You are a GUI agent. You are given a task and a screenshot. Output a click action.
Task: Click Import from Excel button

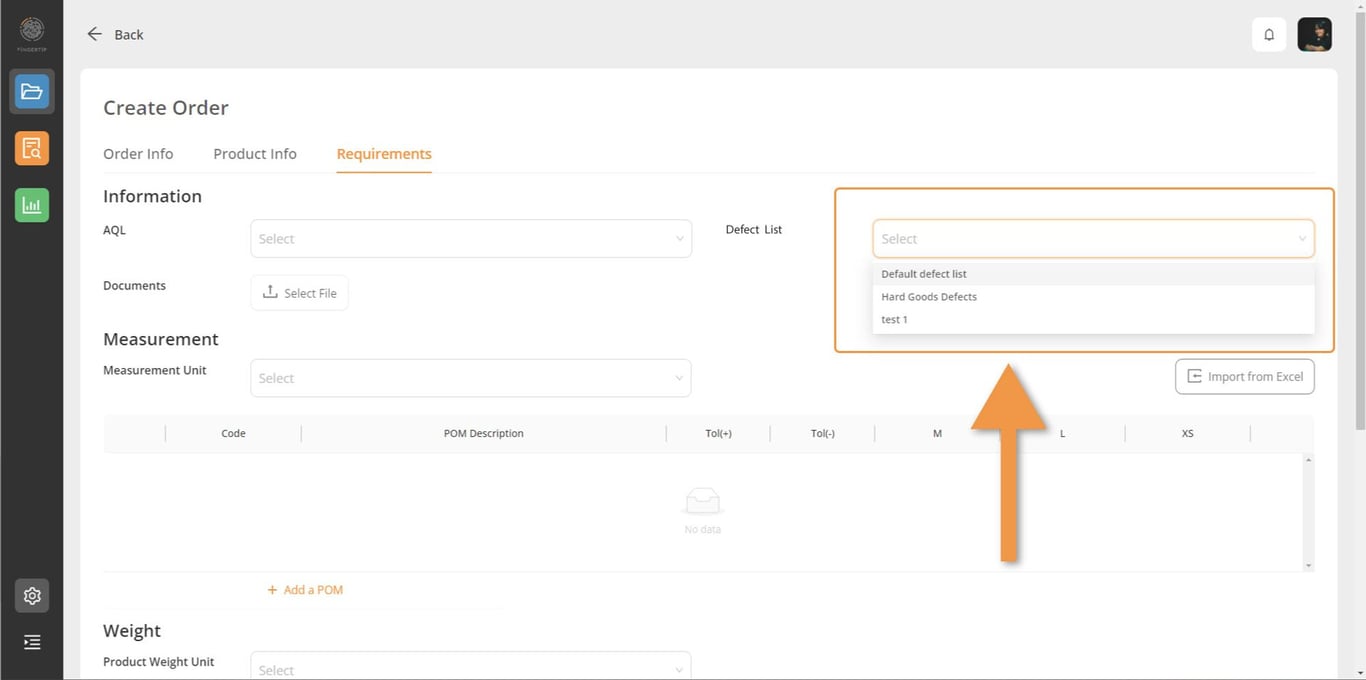tap(1245, 377)
